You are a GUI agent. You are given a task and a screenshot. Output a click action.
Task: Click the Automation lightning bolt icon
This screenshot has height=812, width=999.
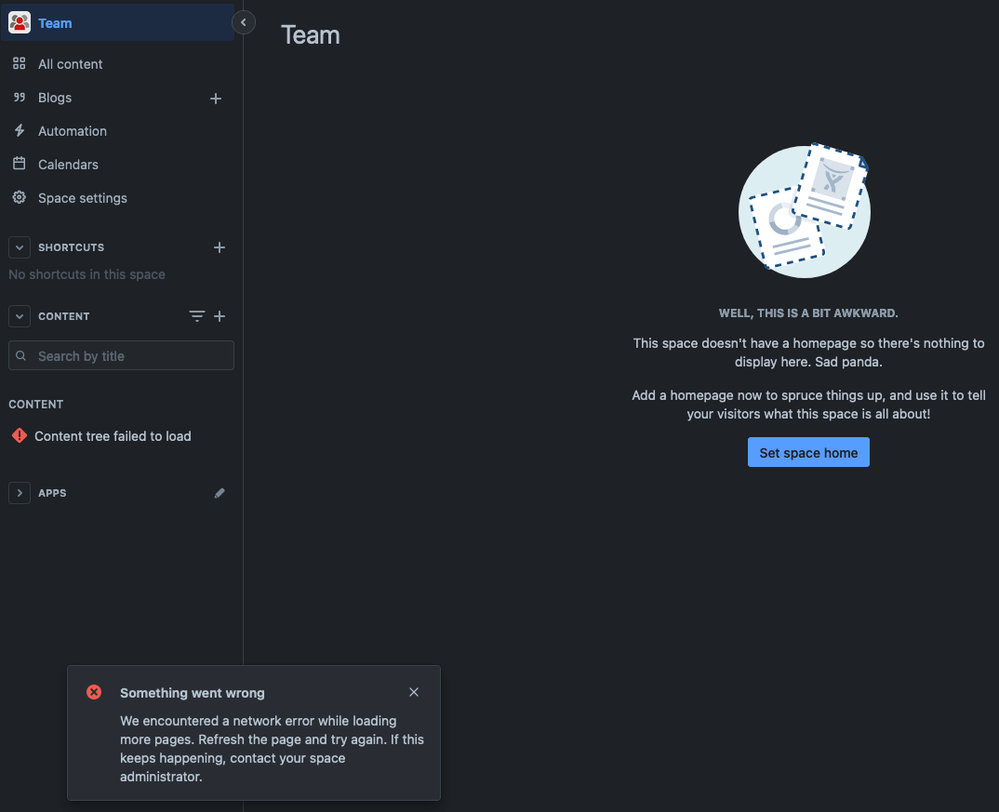[x=19, y=131]
